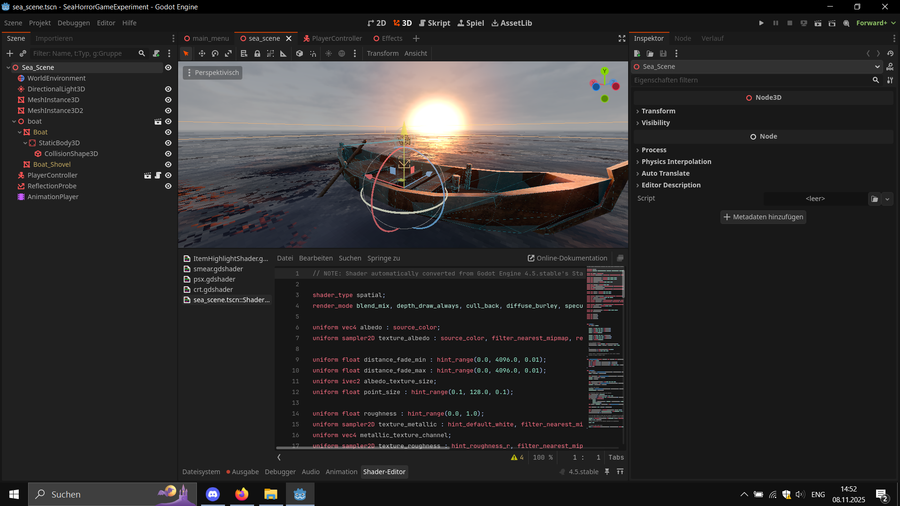900x506 pixels.
Task: Open the main_menu scene tab
Action: click(207, 38)
